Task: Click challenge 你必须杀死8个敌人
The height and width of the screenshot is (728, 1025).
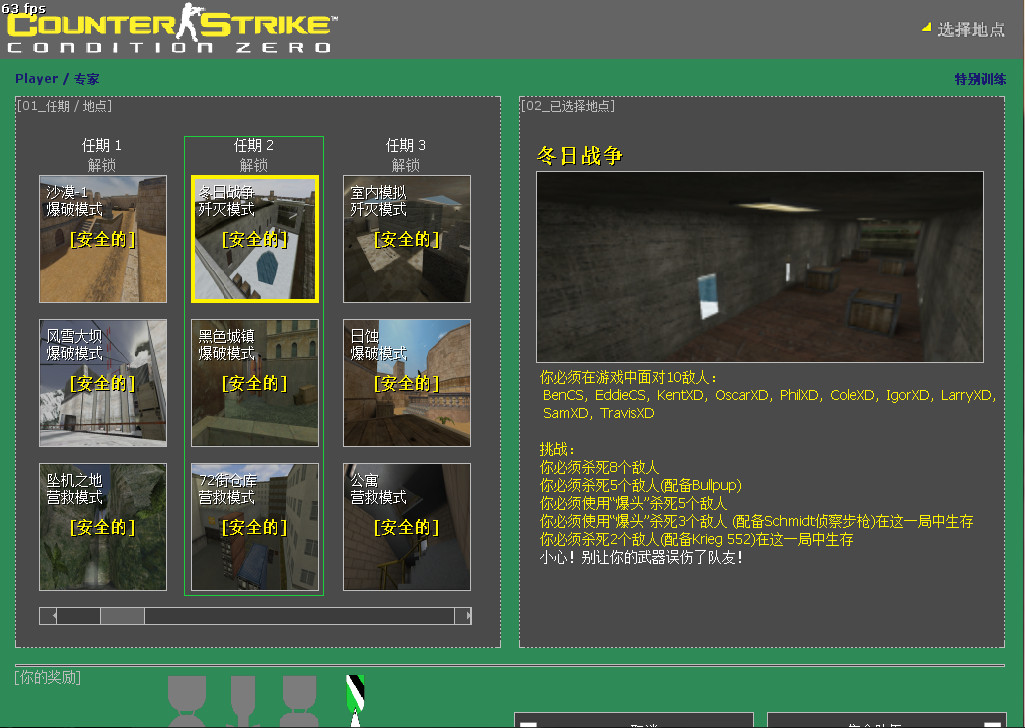Action: [599, 467]
